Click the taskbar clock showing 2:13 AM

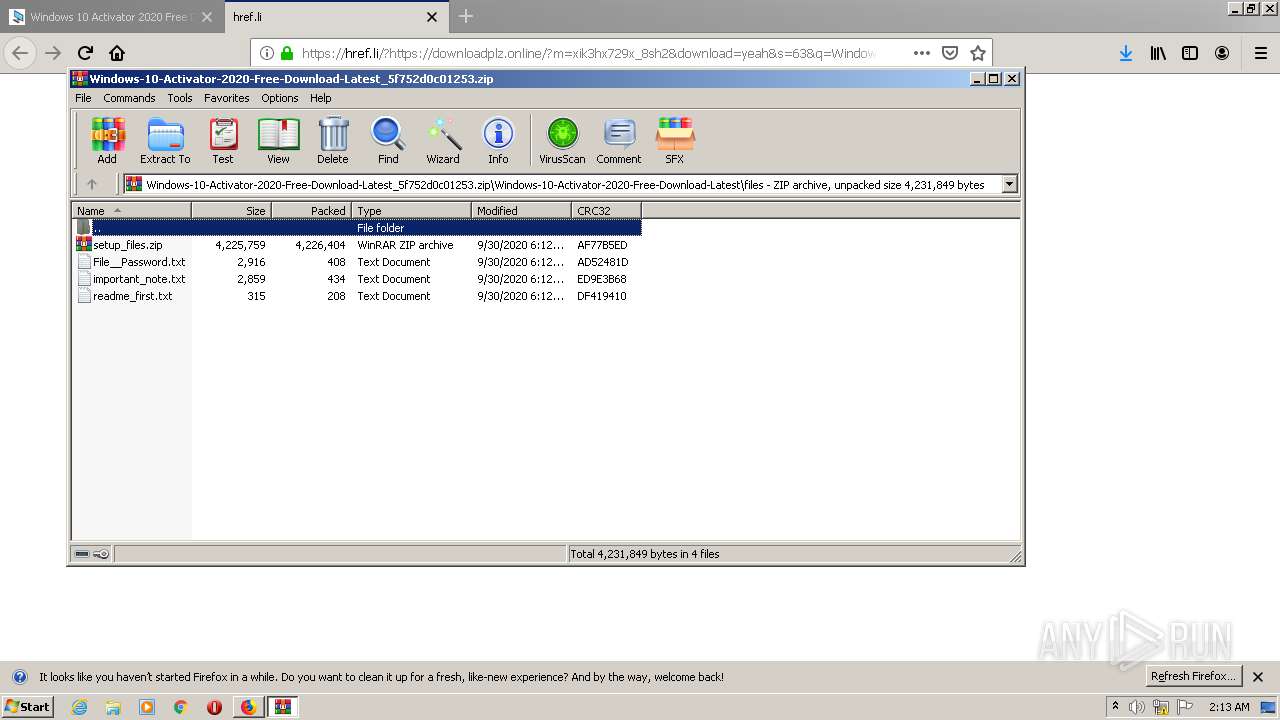click(1229, 707)
